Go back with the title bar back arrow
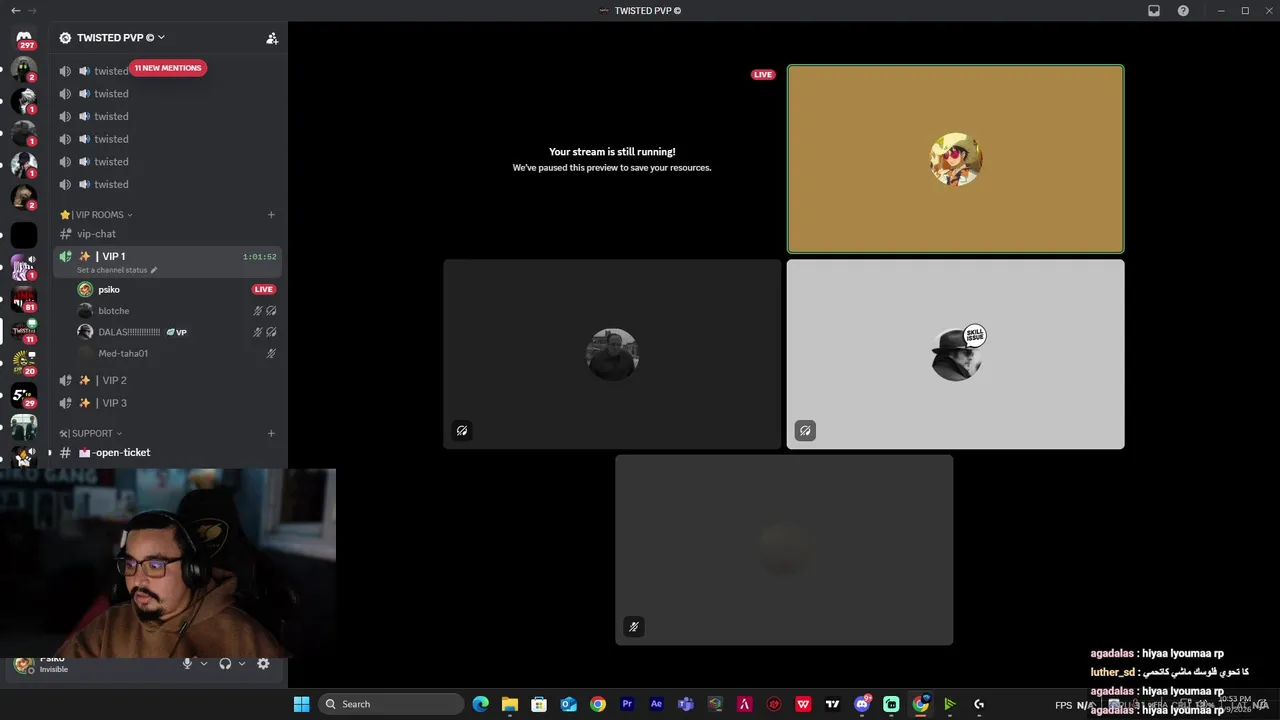1280x720 pixels. [x=15, y=10]
